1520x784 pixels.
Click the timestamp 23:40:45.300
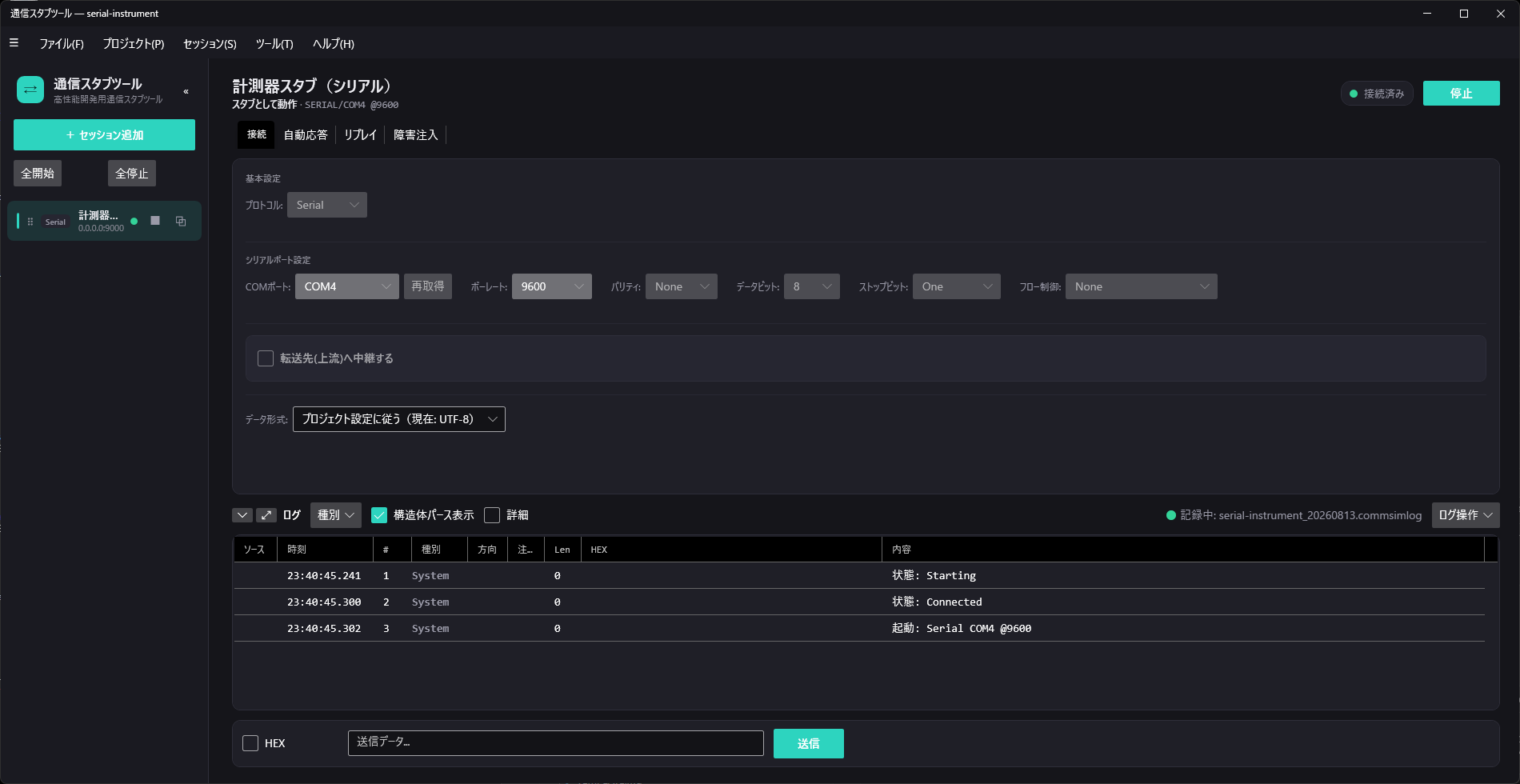[324, 602]
